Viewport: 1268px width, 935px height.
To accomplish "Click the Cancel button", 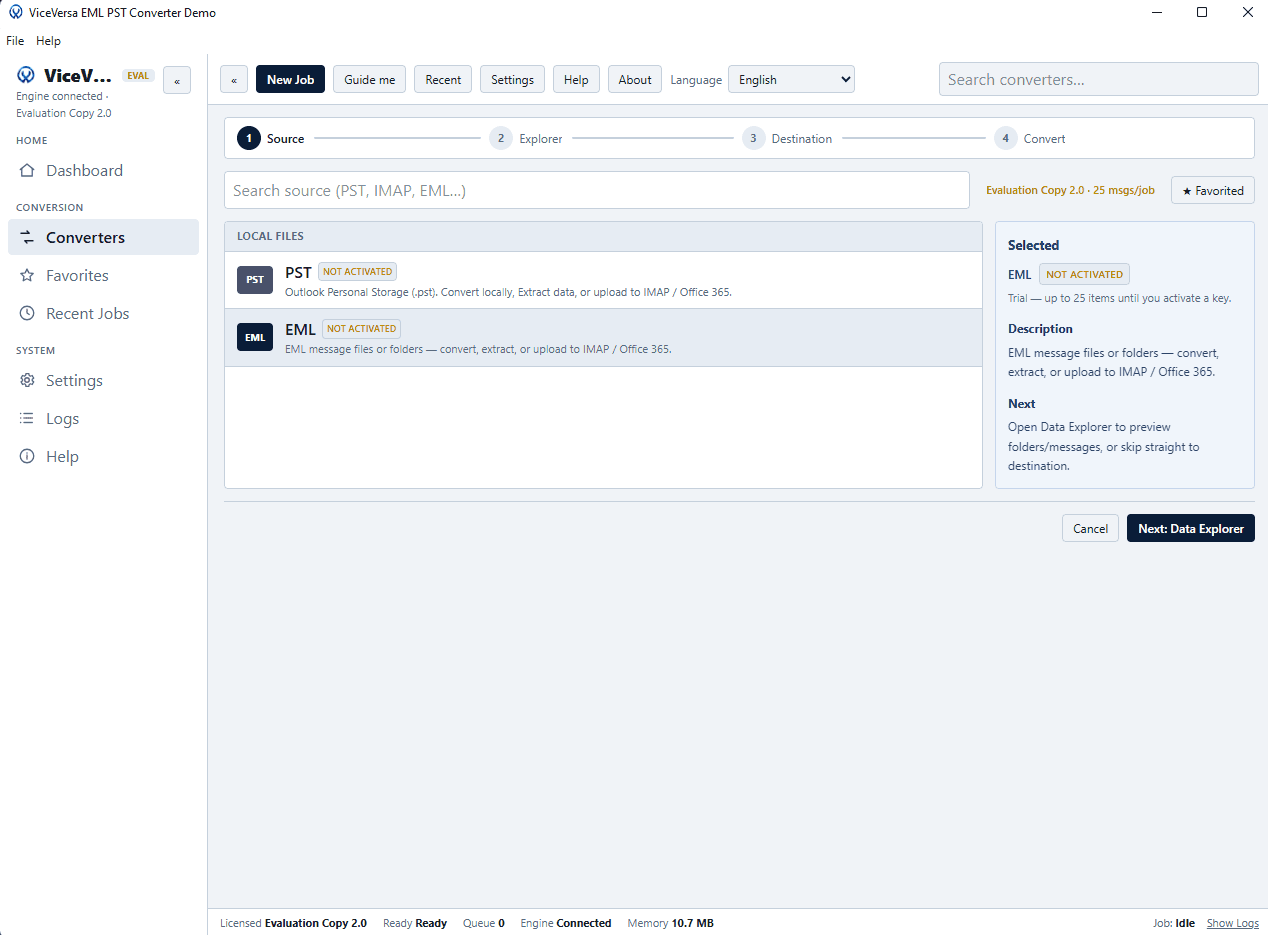I will pyautogui.click(x=1090, y=529).
